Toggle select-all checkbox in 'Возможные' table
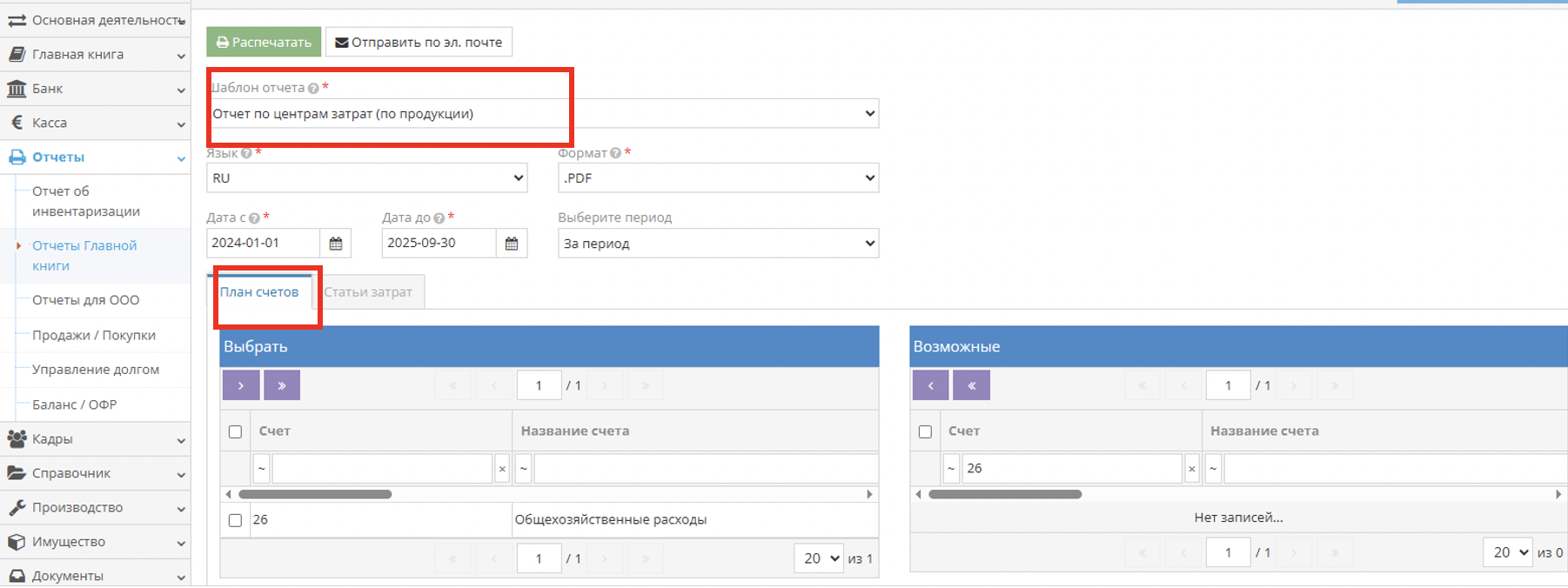Screen dimensions: 1568x588 pyautogui.click(x=925, y=431)
